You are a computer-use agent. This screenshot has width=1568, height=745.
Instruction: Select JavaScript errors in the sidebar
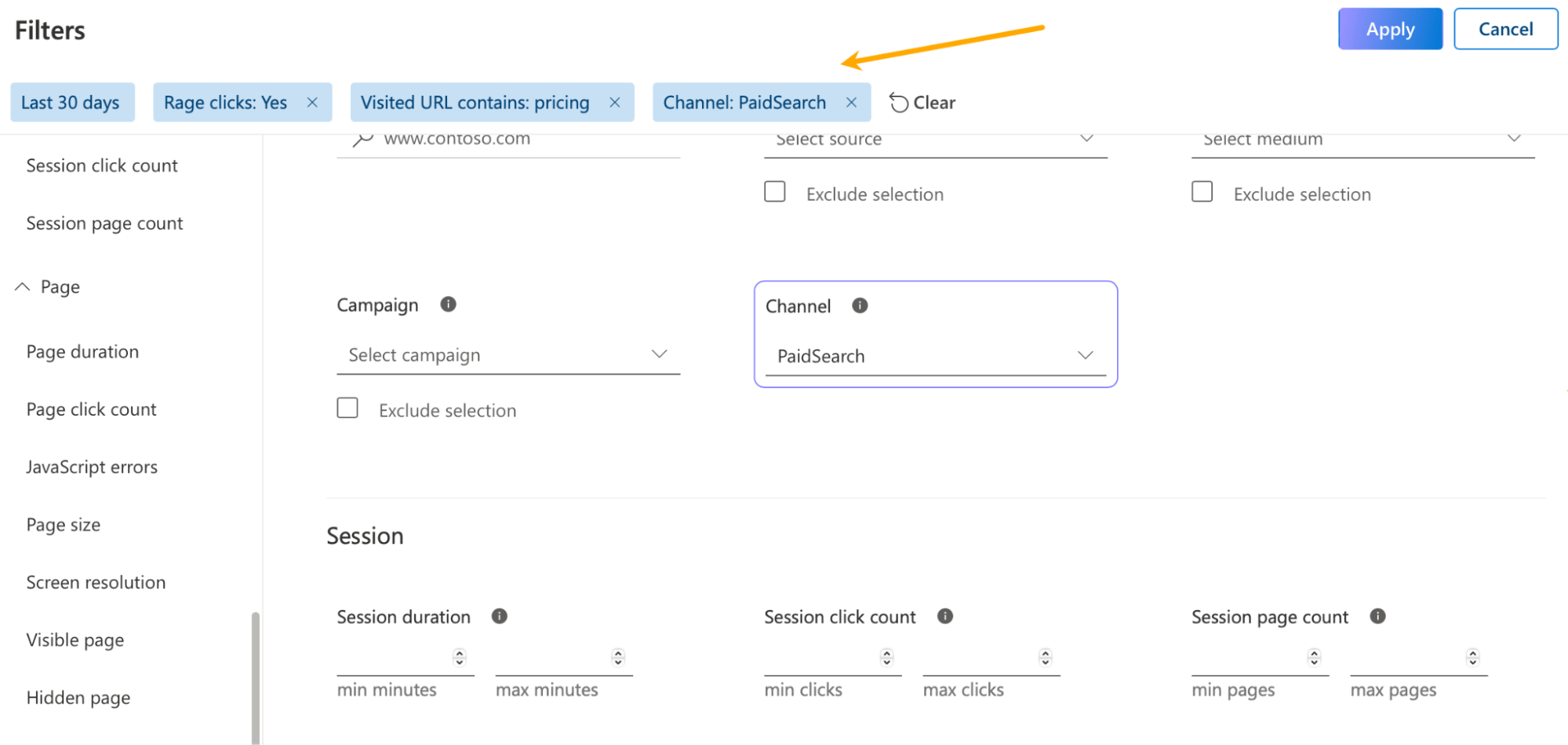92,467
